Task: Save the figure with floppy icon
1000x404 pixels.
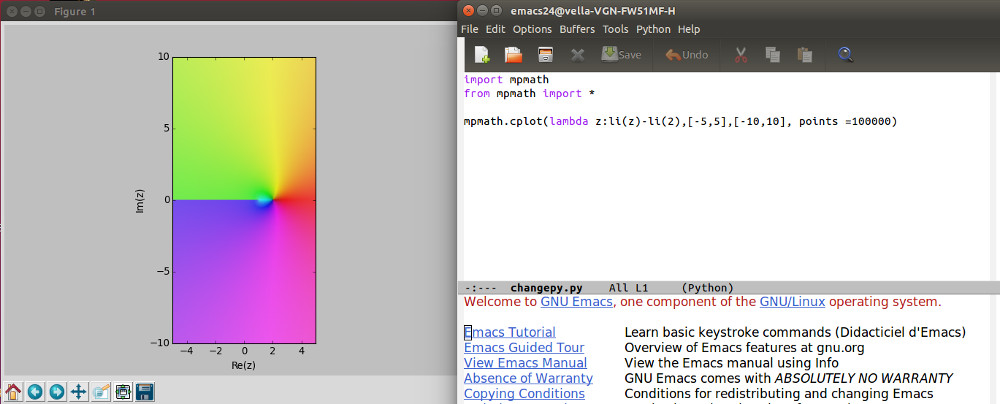Action: (x=144, y=391)
